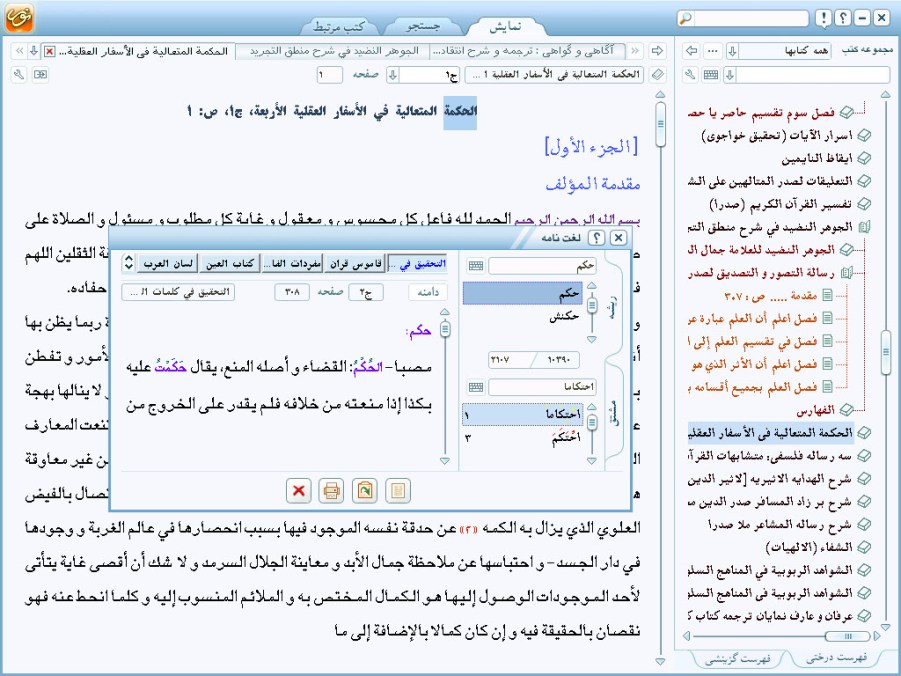Click the ellipsis button beside collection dropdown
The height and width of the screenshot is (676, 901).
713,51
